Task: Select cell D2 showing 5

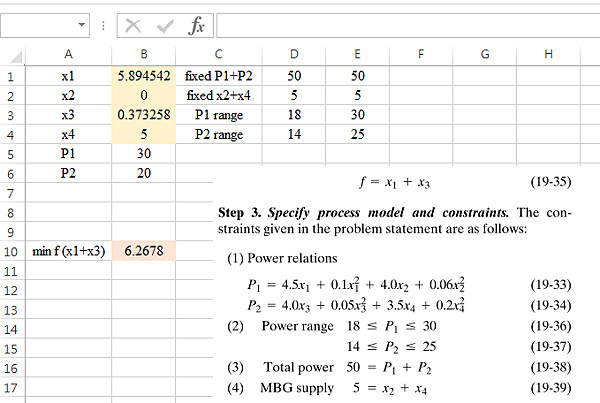Action: click(294, 95)
